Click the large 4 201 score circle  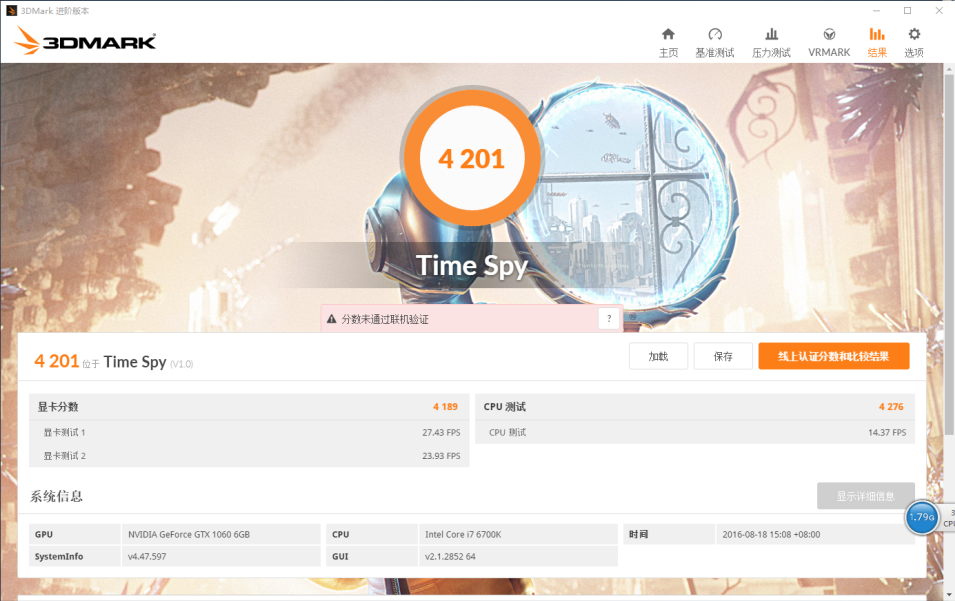(x=471, y=158)
